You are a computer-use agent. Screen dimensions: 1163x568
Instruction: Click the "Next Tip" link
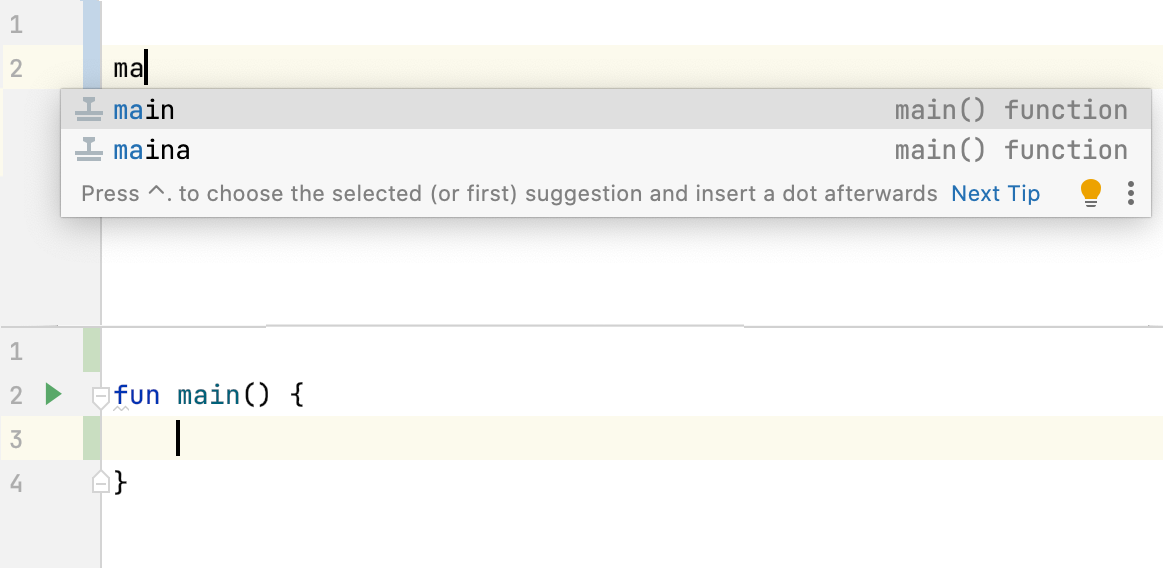pos(995,193)
